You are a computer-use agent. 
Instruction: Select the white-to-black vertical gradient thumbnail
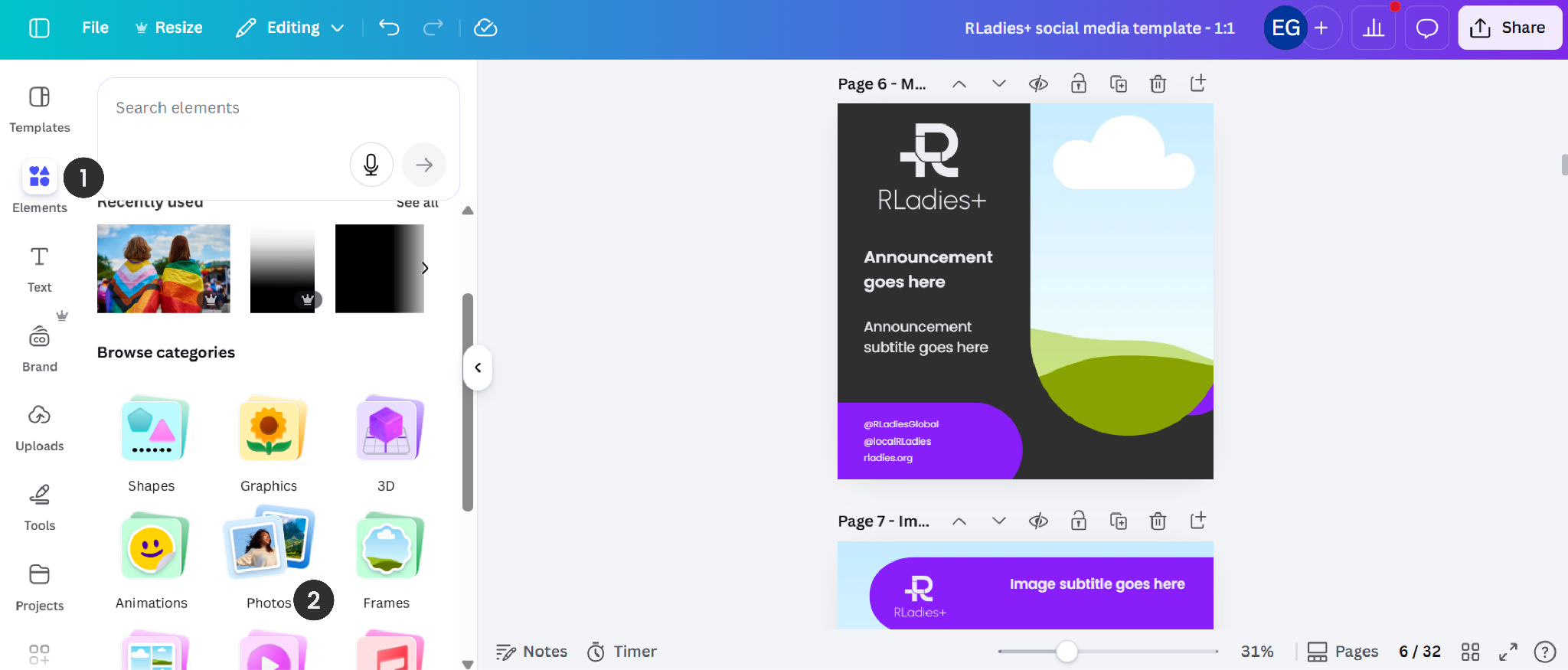point(283,269)
